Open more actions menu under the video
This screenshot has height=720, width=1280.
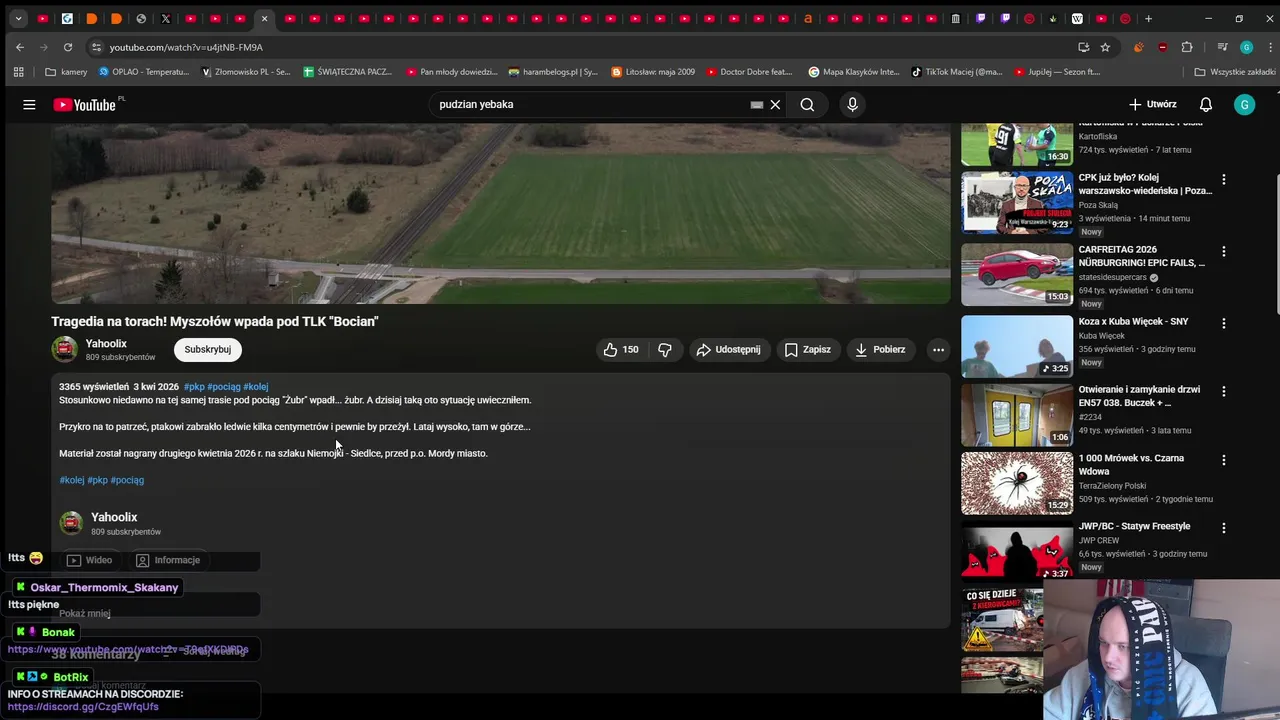coord(938,349)
